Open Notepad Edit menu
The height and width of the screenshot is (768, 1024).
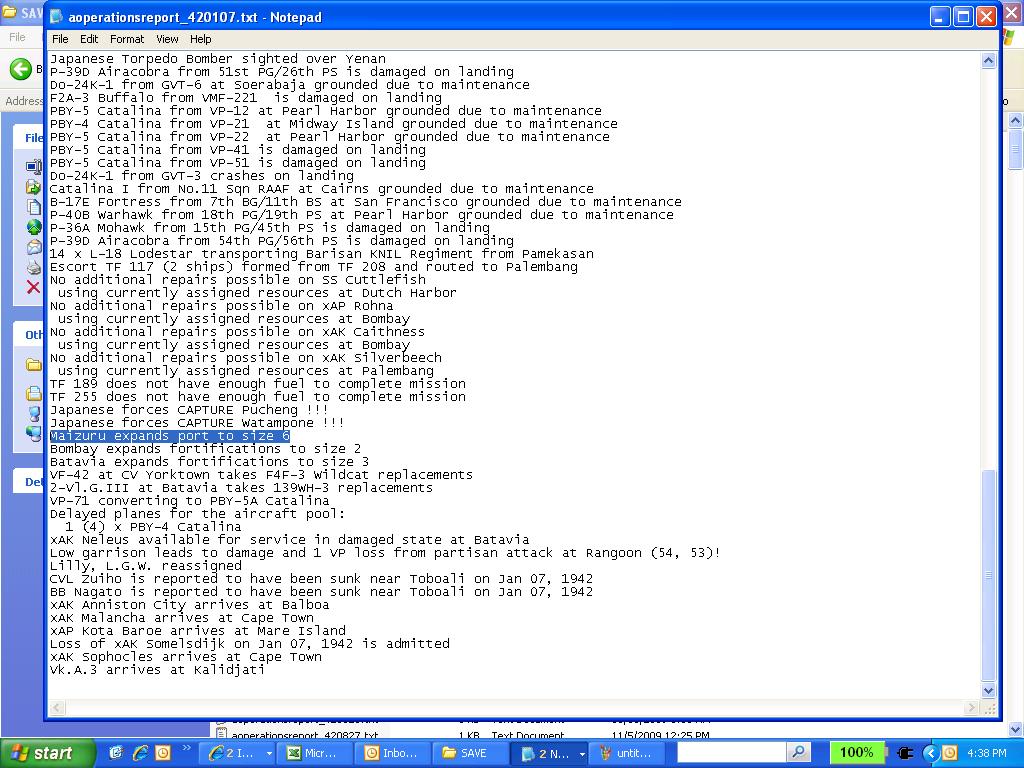(x=89, y=39)
